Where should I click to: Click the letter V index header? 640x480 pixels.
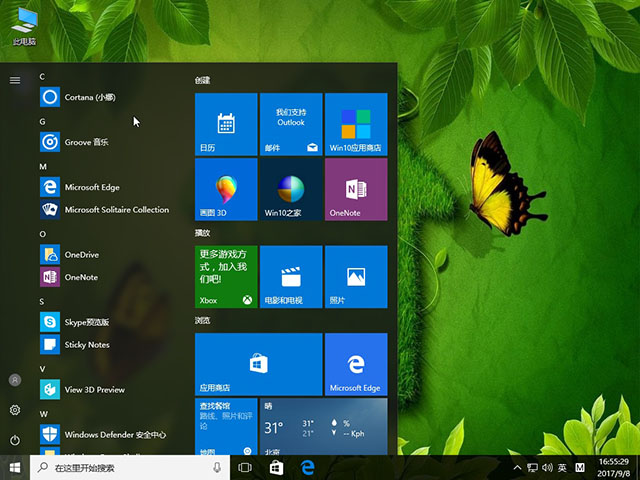coord(42,369)
